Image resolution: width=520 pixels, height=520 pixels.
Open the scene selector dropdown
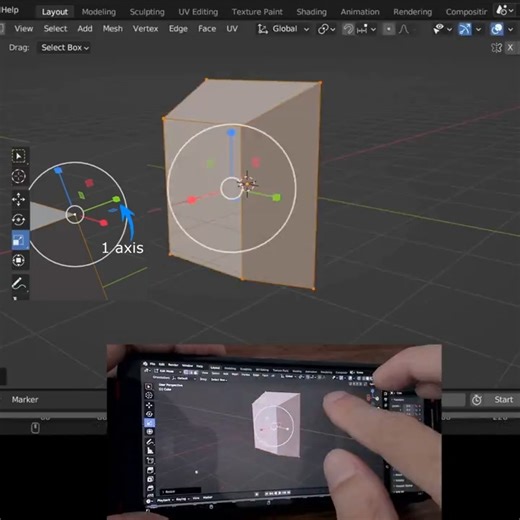click(505, 10)
